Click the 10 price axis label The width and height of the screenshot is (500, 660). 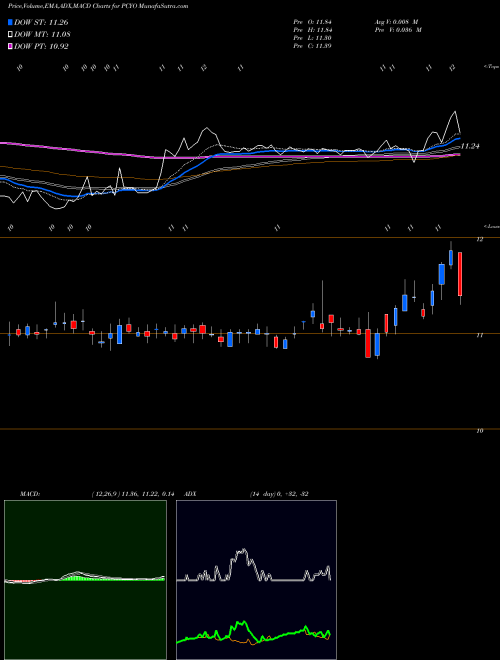click(x=479, y=431)
